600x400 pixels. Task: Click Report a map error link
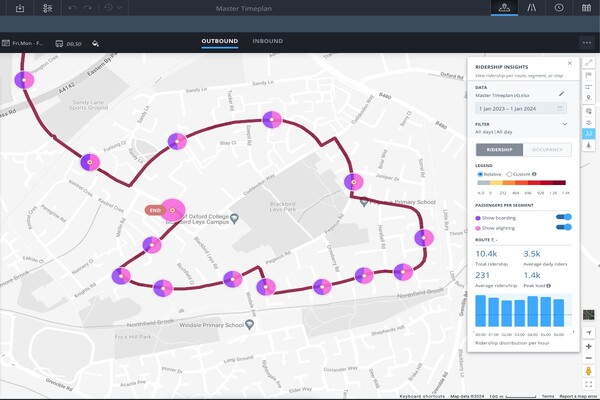tap(578, 396)
